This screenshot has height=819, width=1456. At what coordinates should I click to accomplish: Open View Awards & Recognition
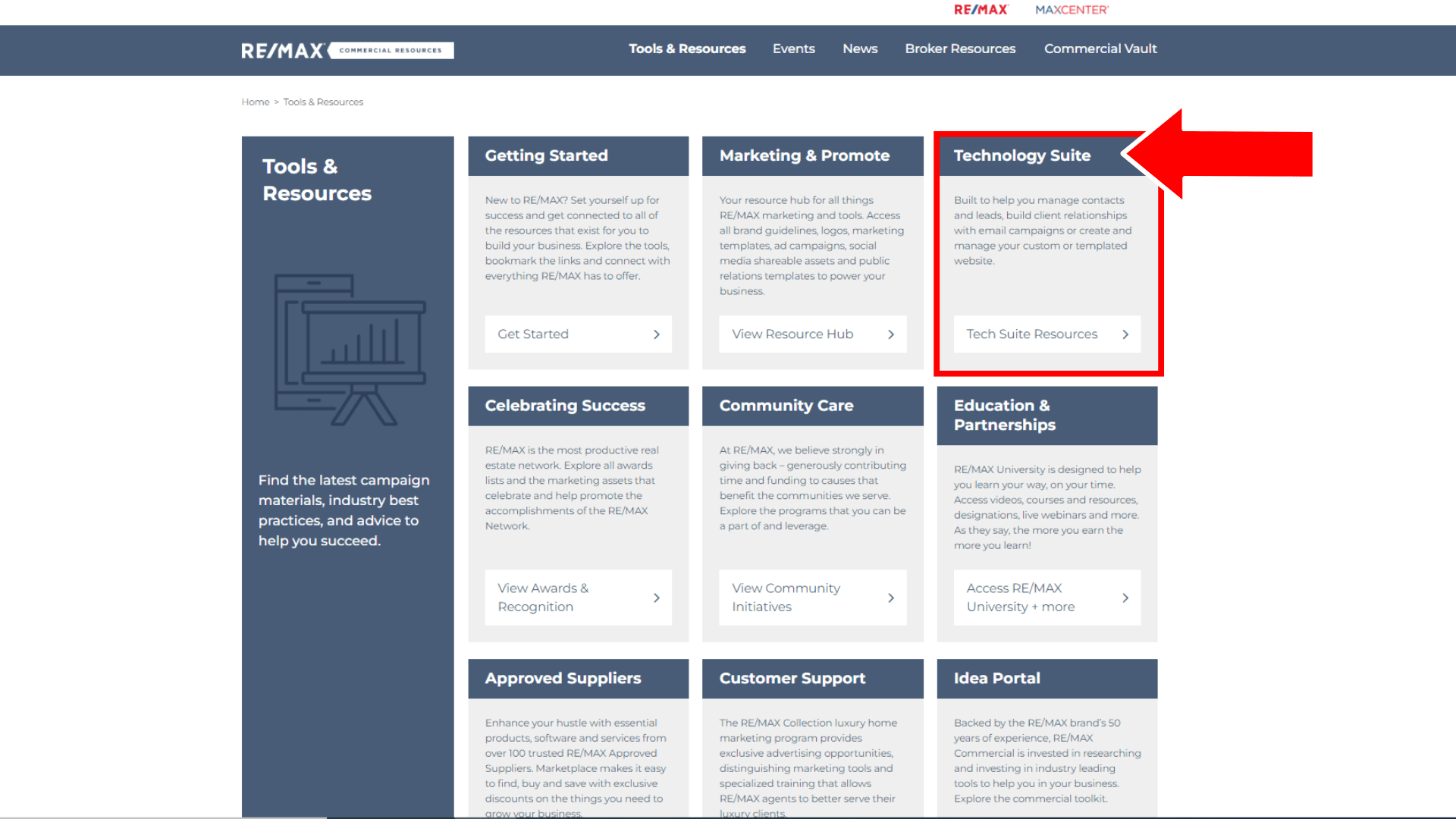pos(578,598)
